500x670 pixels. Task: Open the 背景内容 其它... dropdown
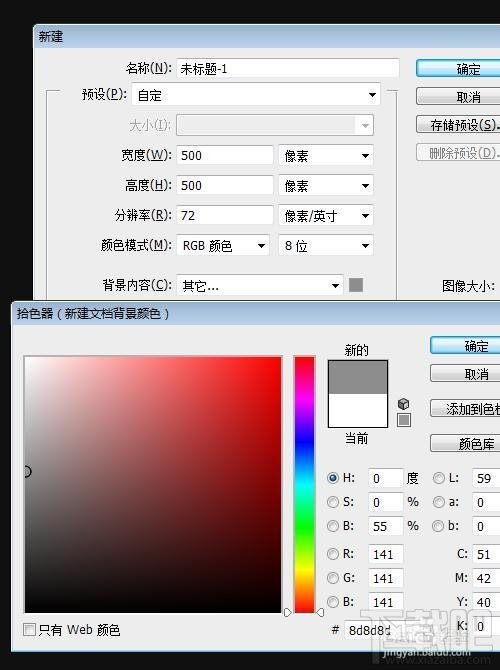[260, 285]
